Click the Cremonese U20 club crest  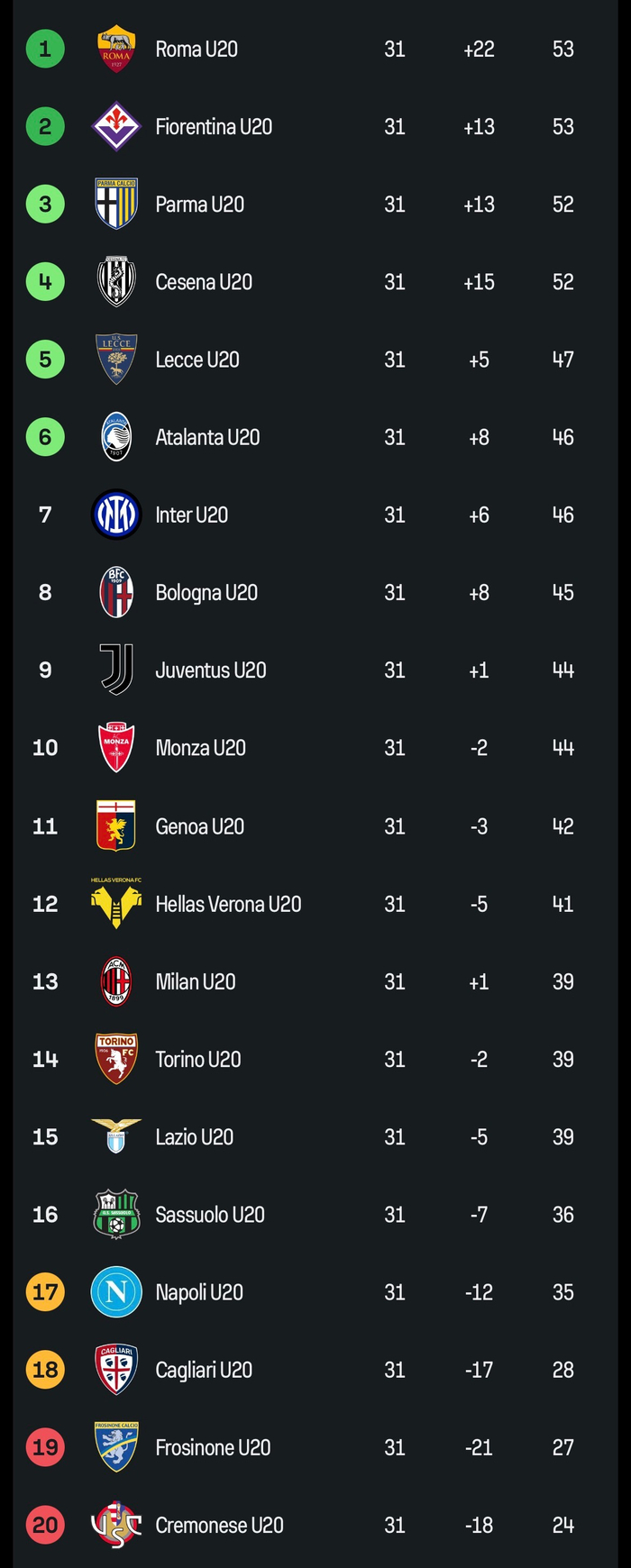[x=116, y=1525]
